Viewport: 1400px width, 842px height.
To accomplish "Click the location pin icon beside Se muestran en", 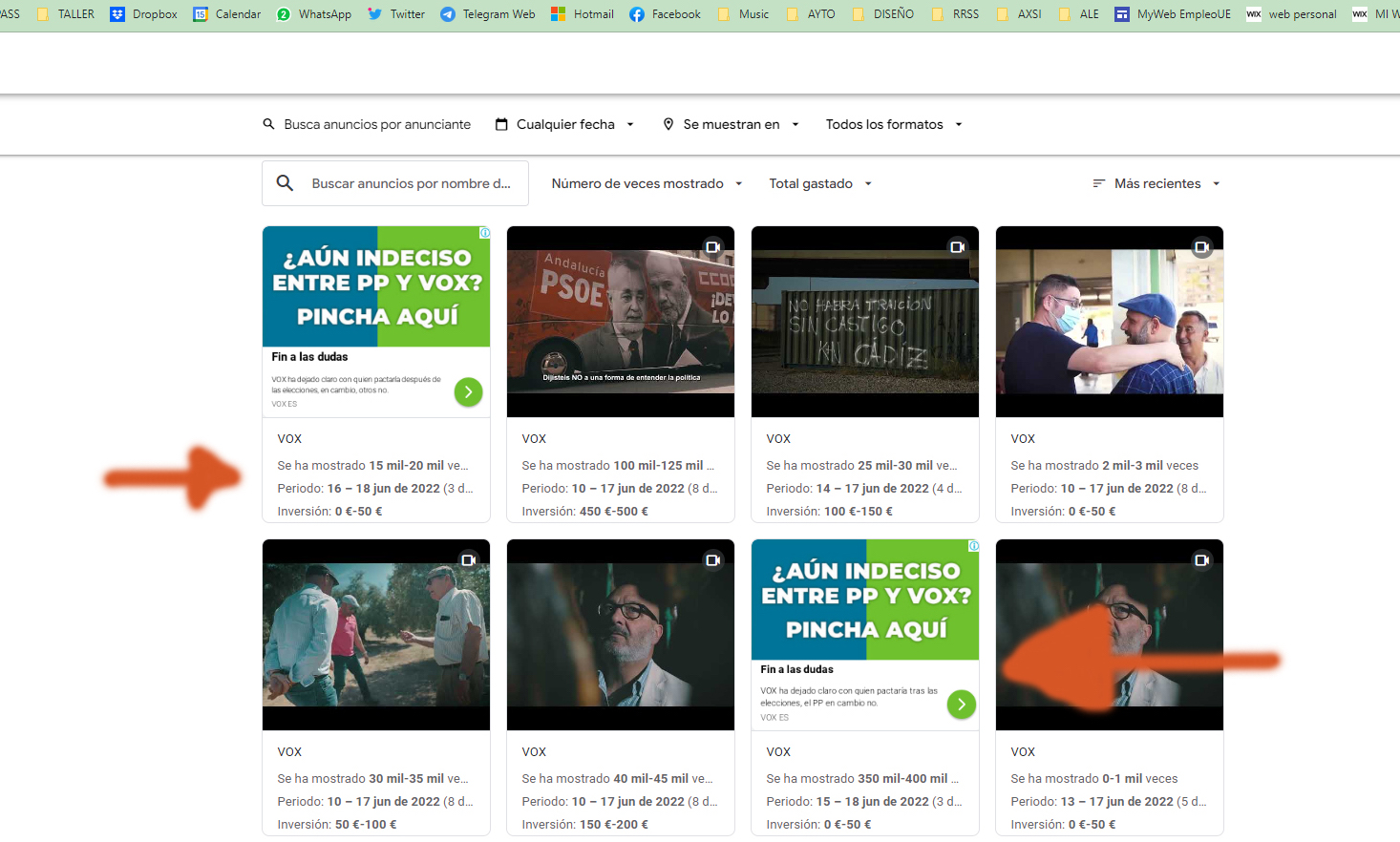I will coord(668,124).
